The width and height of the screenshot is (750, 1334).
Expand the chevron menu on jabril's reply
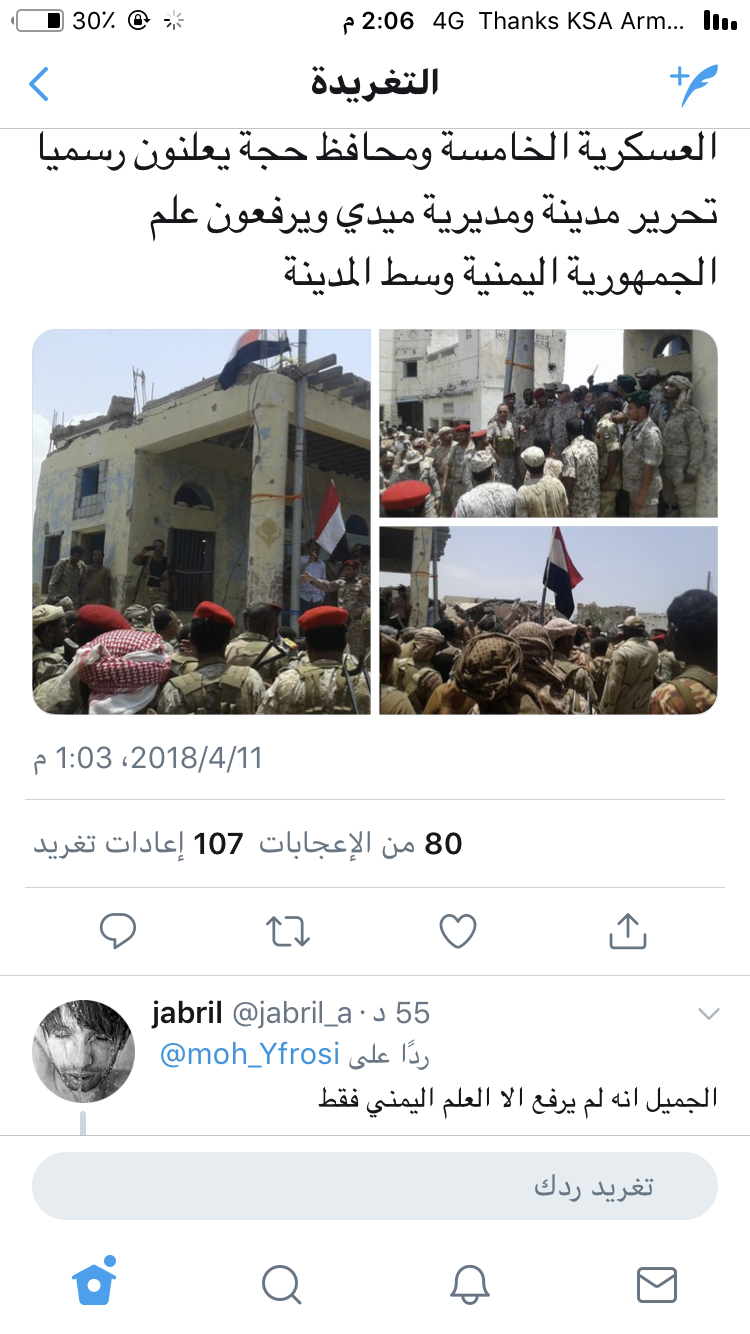tap(708, 1014)
